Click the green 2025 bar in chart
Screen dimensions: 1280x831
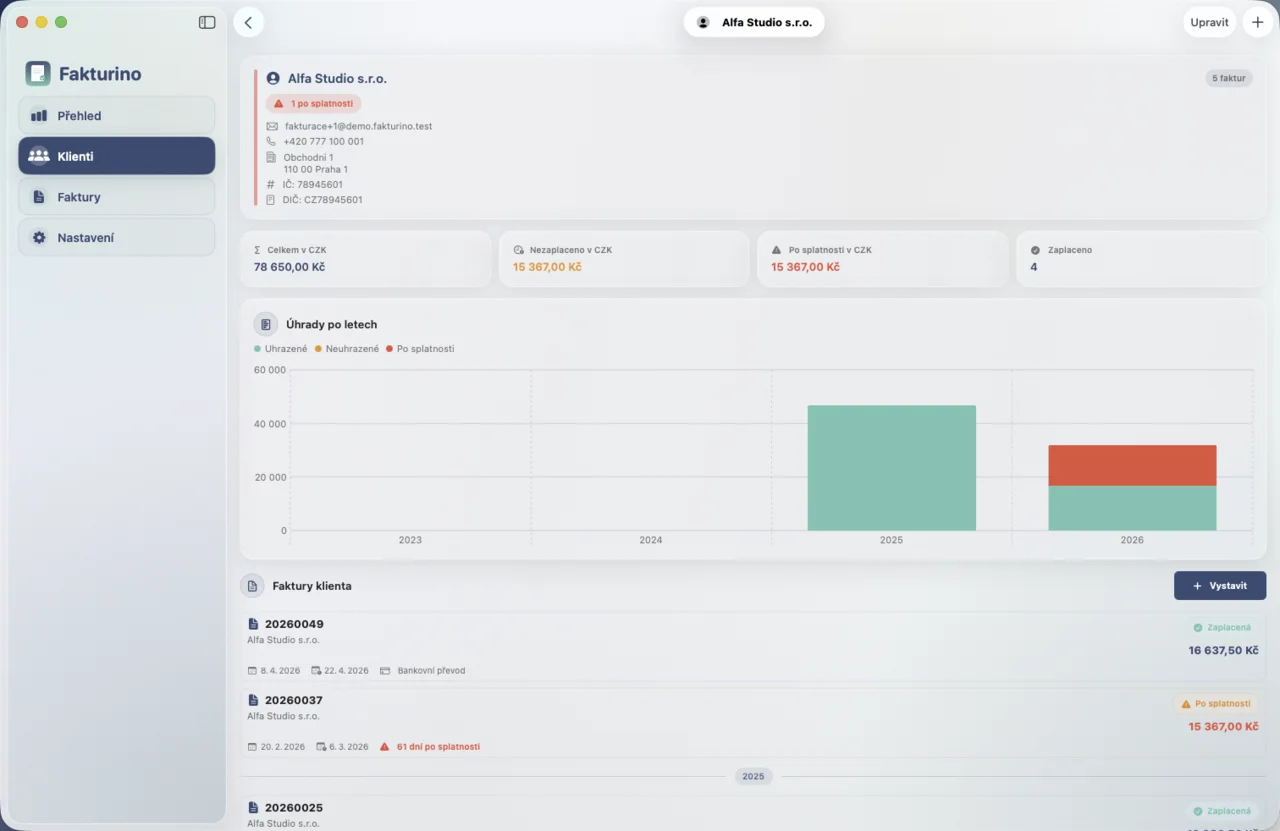(x=891, y=468)
